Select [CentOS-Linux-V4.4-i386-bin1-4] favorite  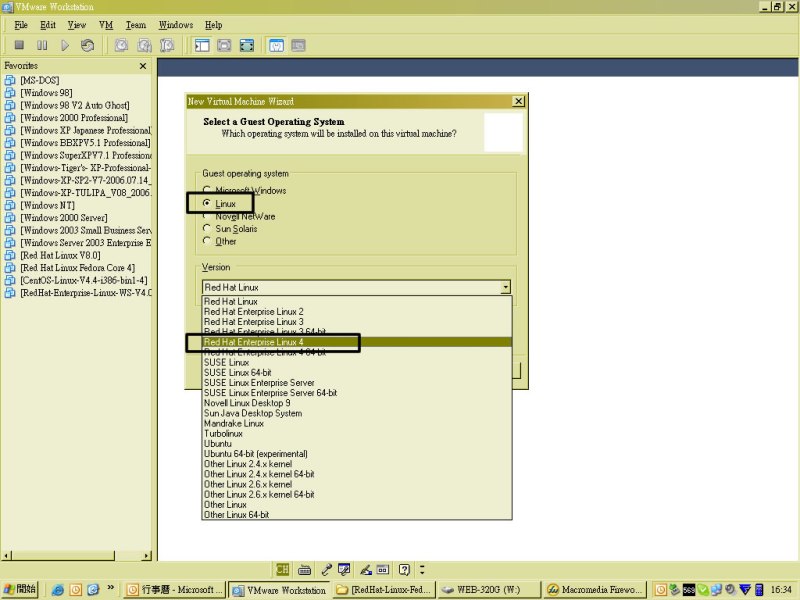tap(84, 280)
